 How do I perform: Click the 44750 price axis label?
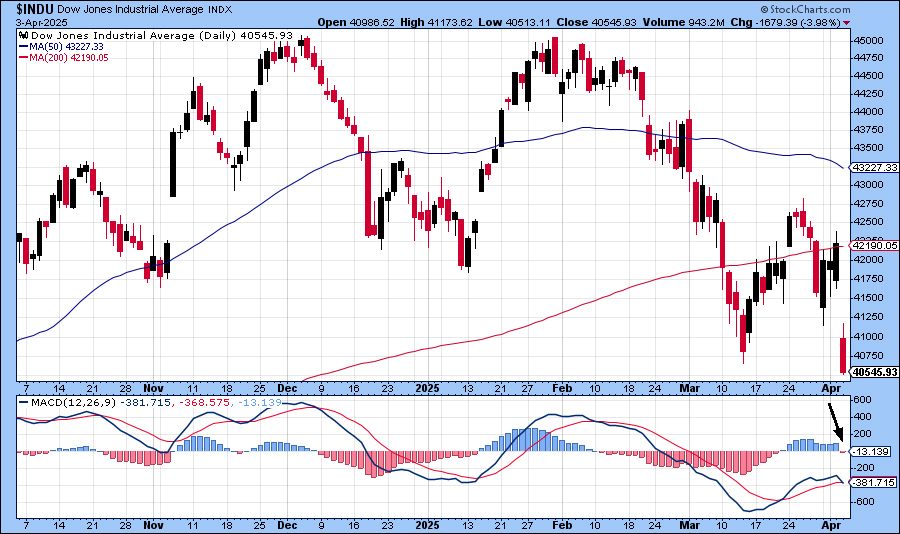[x=868, y=58]
